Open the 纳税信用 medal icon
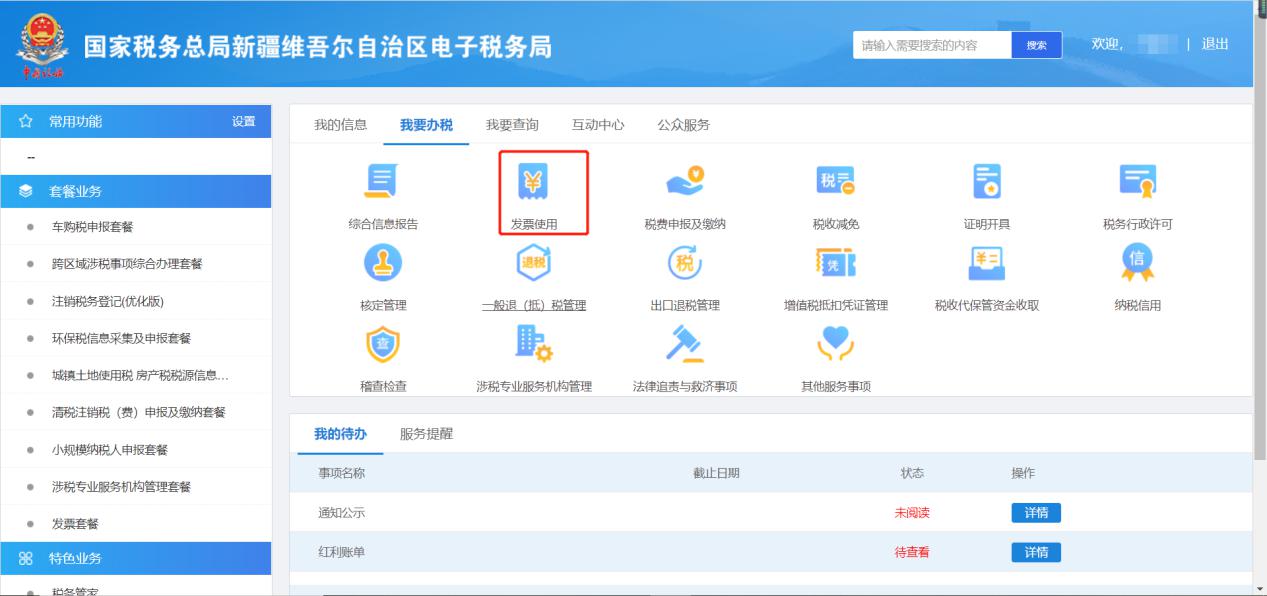This screenshot has width=1267, height=596. coord(1137,263)
